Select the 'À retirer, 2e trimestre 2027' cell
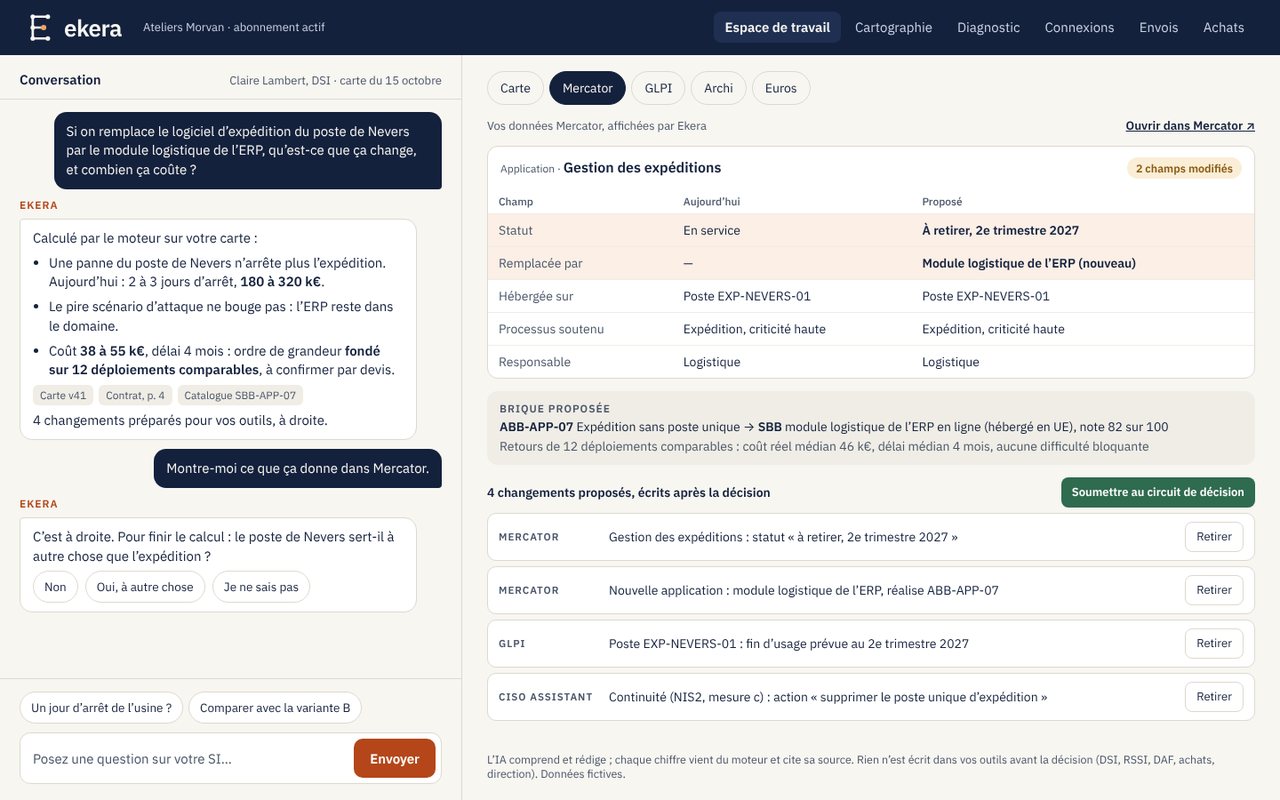 coord(1000,230)
